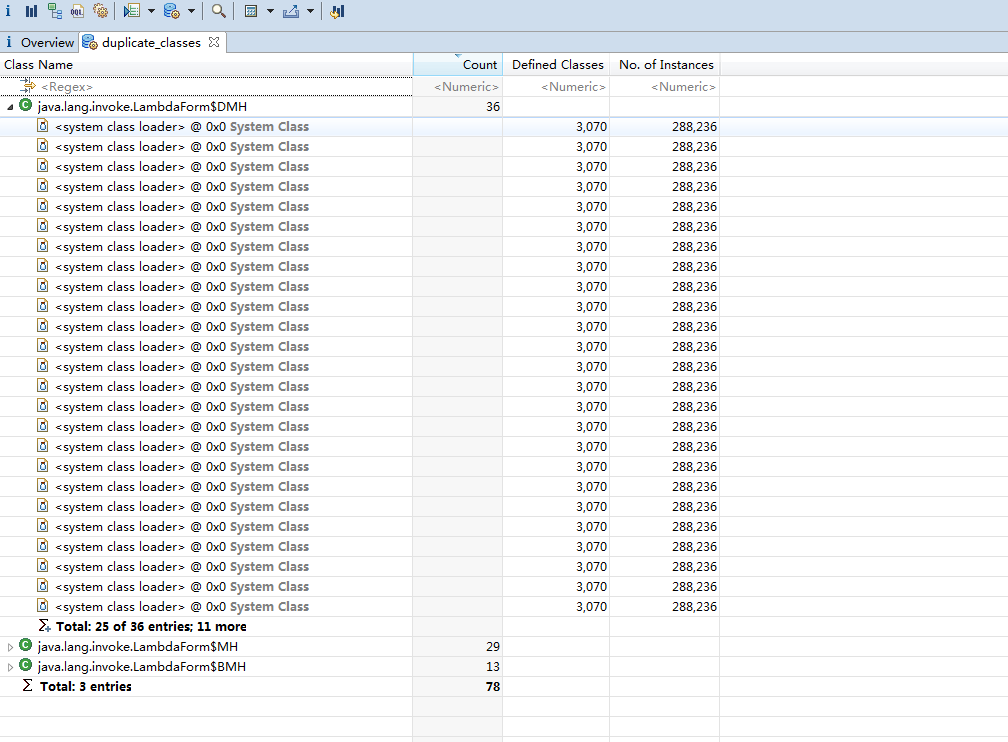Open the Dominator Tree view
Image resolution: width=1008 pixels, height=742 pixels.
click(x=55, y=11)
